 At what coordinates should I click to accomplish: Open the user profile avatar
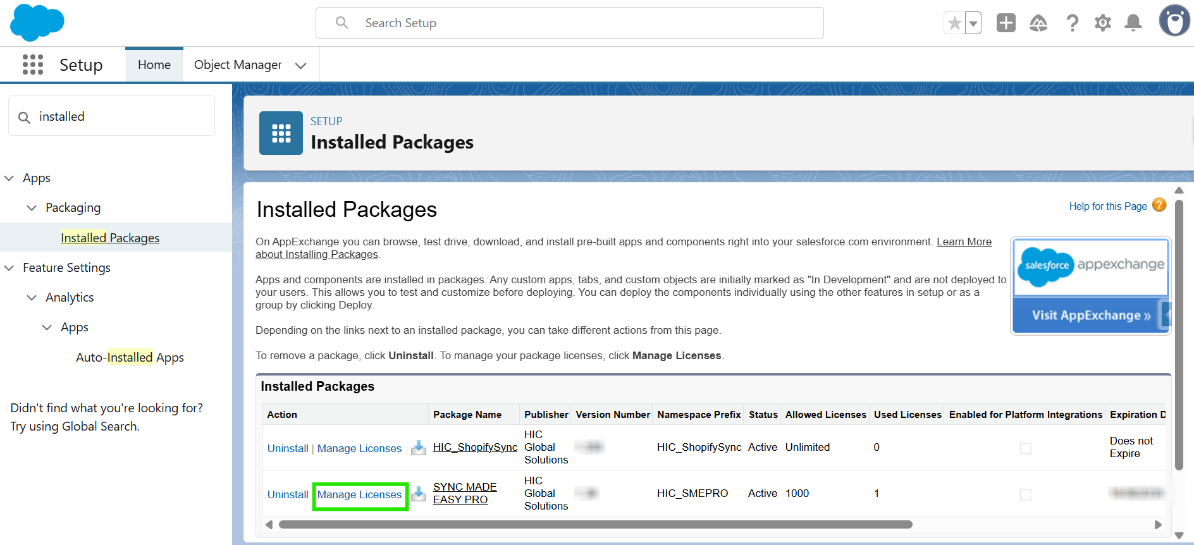coord(1174,21)
